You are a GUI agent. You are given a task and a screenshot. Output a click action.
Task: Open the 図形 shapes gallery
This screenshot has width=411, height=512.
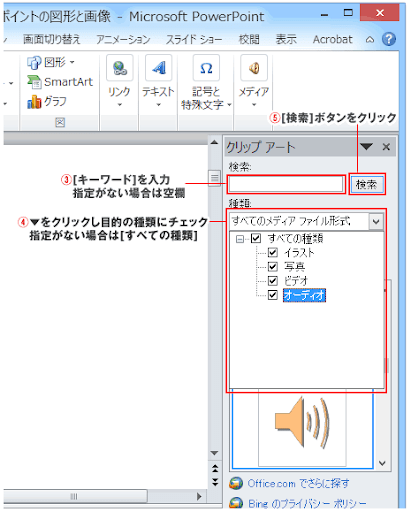[51, 62]
